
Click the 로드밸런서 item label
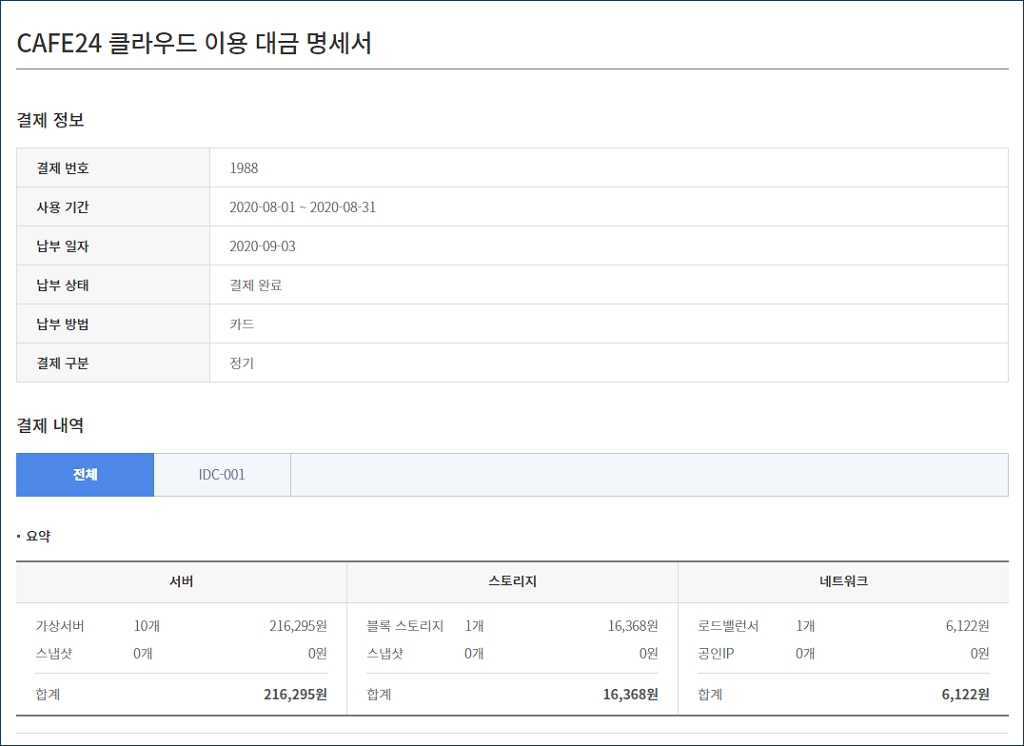point(728,626)
